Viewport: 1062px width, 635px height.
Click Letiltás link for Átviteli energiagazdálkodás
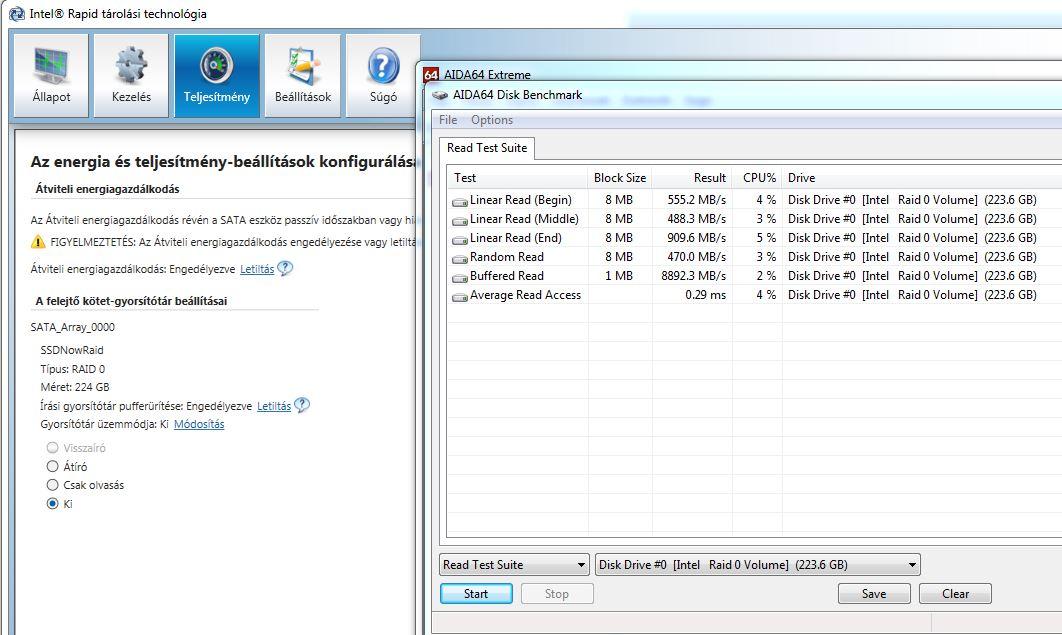[257, 269]
